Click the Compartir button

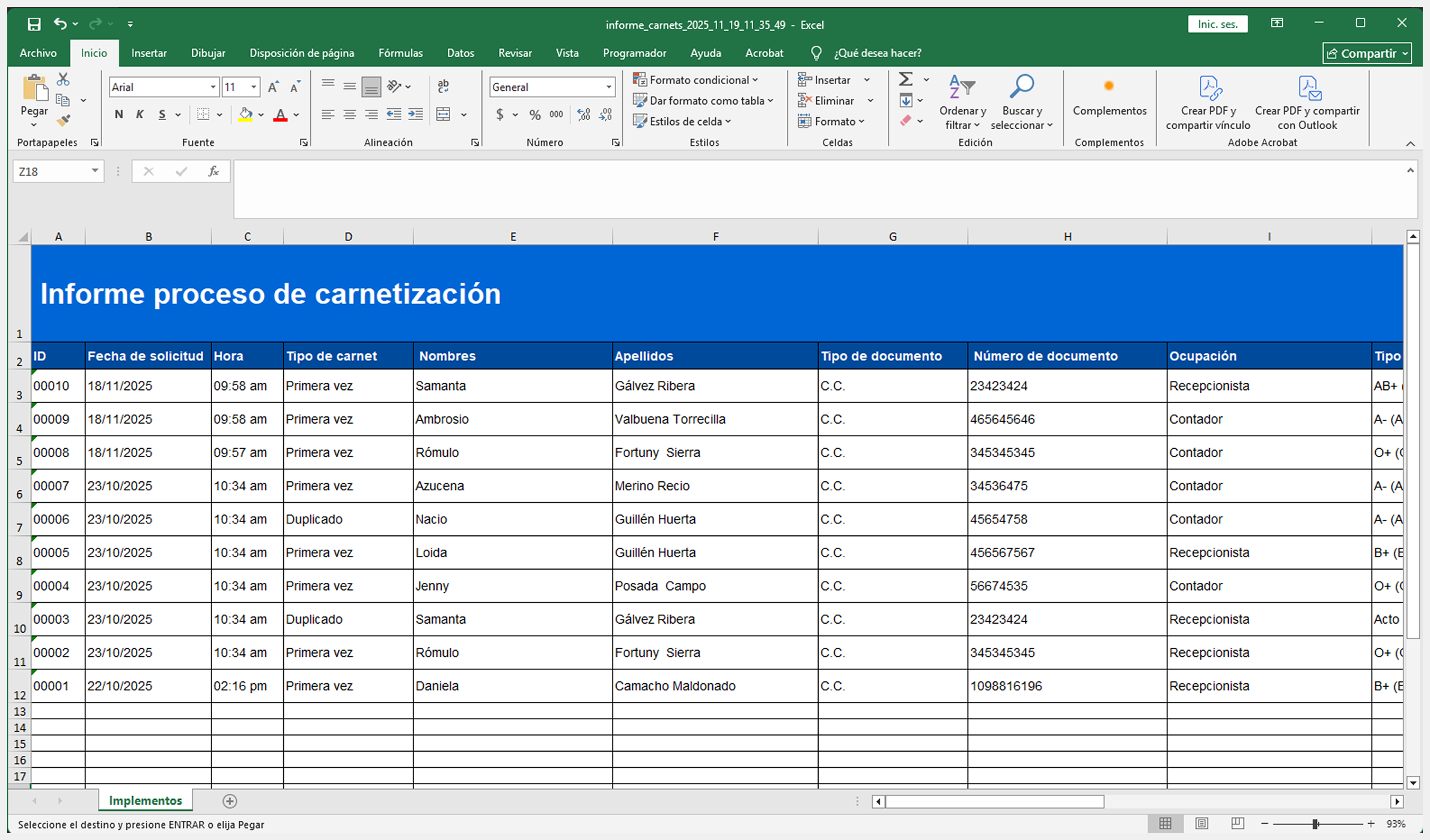[x=1366, y=53]
